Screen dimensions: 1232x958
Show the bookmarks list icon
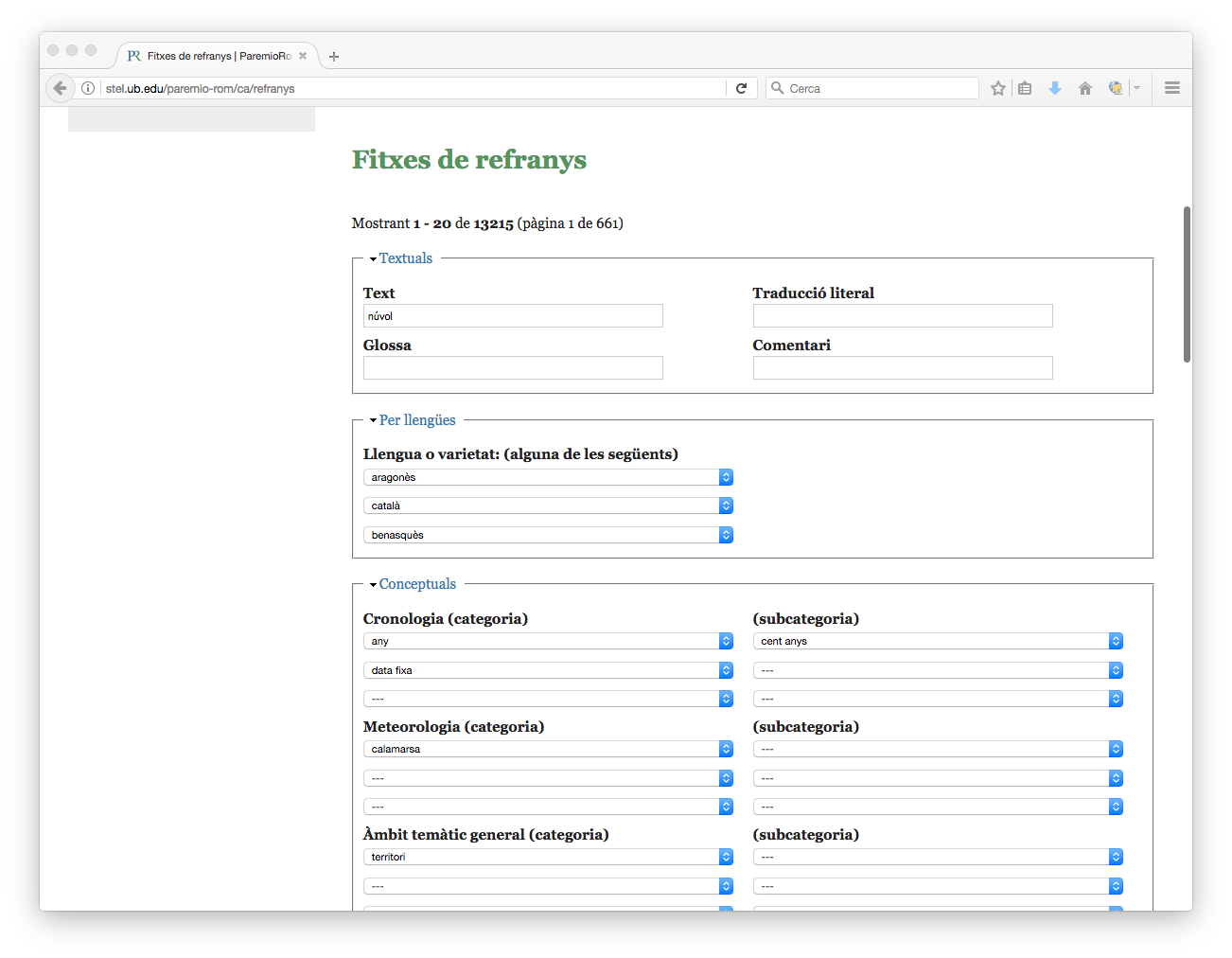(1025, 88)
